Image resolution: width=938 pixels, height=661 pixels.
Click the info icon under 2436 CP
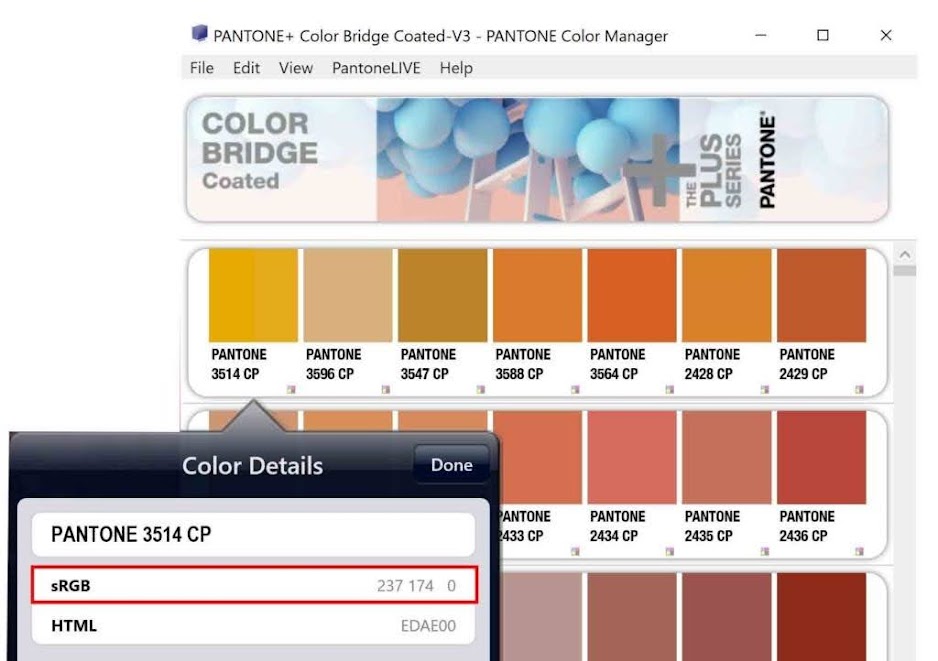[860, 551]
